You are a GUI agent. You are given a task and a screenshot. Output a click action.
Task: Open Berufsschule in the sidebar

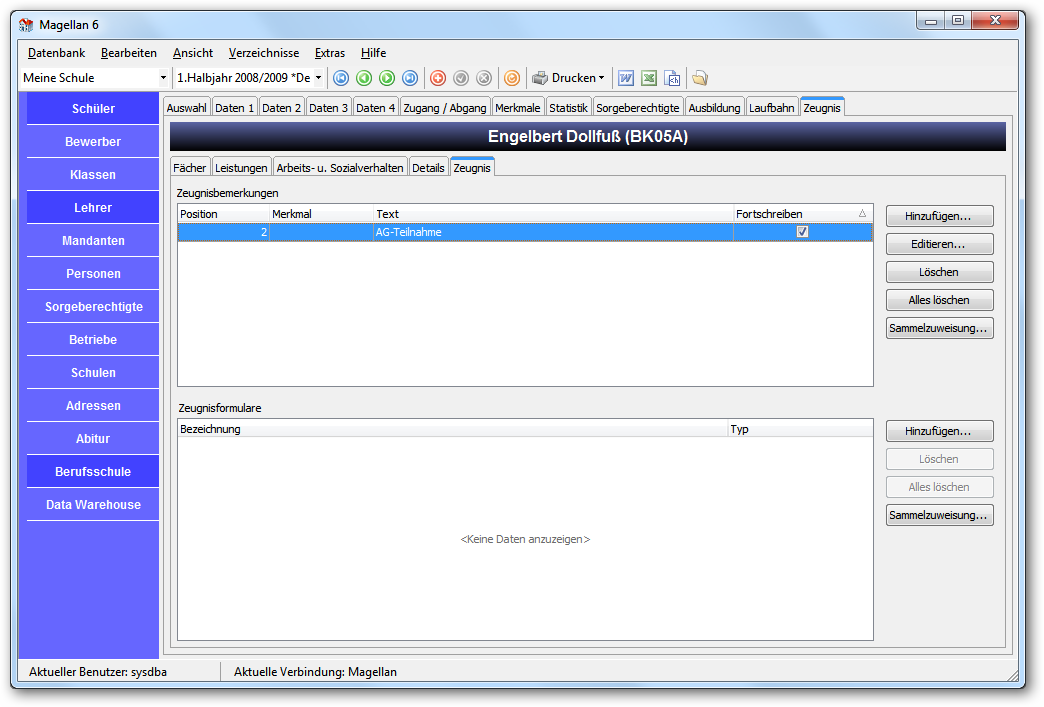point(93,471)
